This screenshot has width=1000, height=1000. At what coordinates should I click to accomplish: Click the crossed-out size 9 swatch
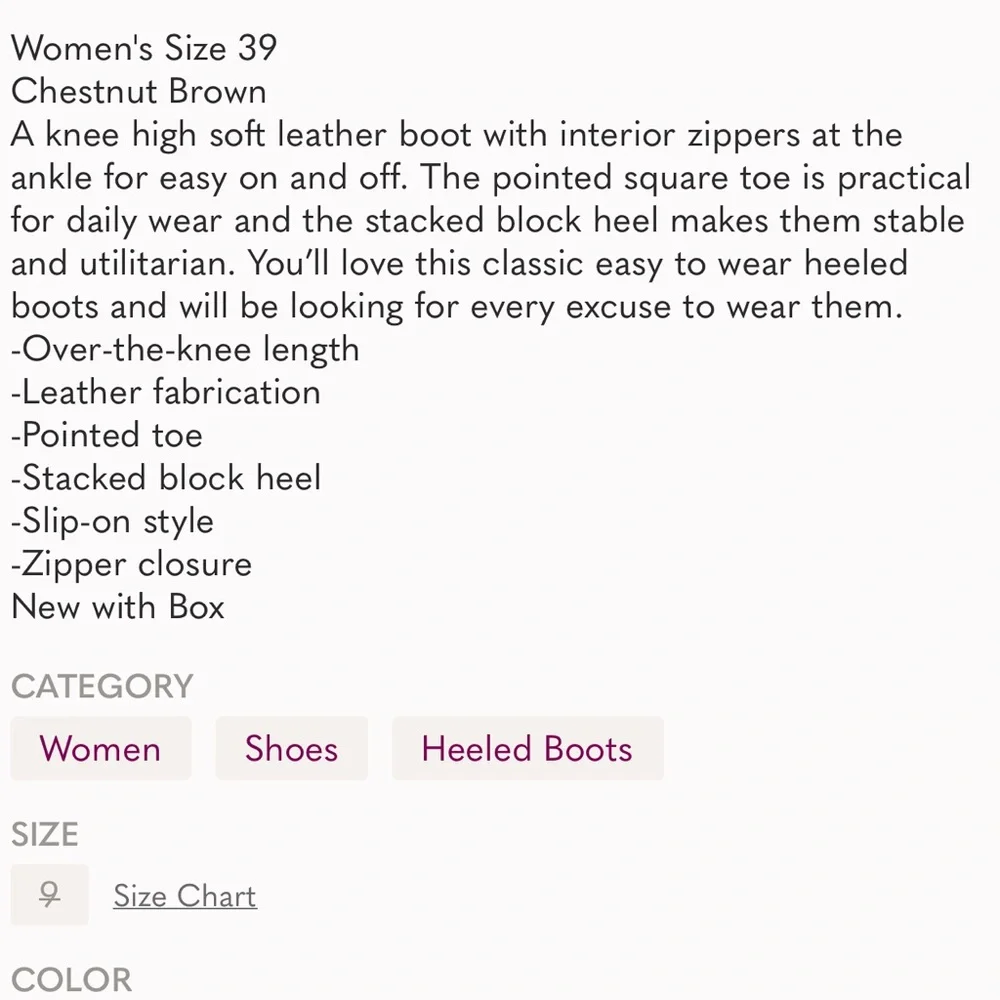(x=49, y=895)
